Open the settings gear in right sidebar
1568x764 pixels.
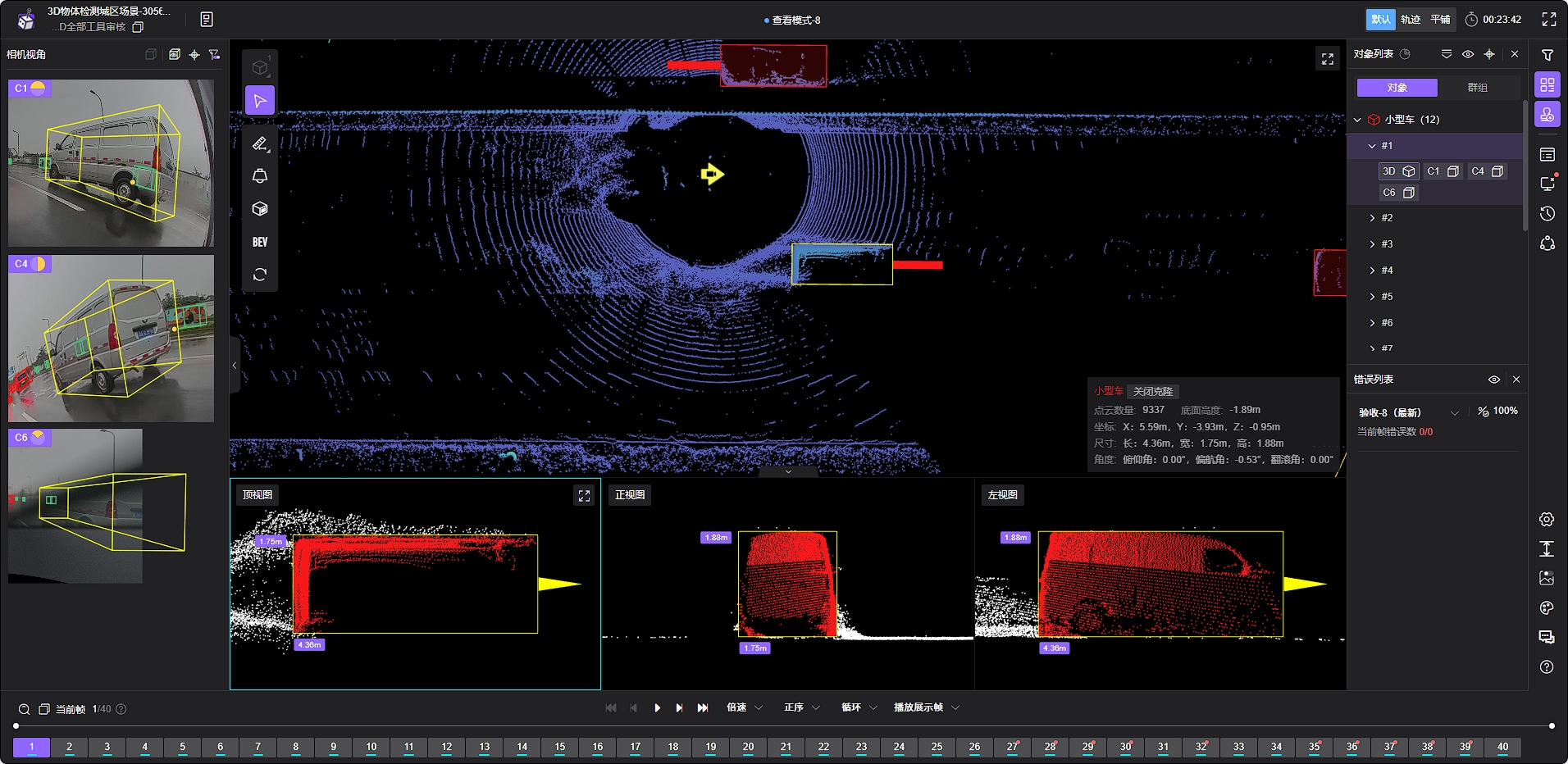click(1547, 520)
